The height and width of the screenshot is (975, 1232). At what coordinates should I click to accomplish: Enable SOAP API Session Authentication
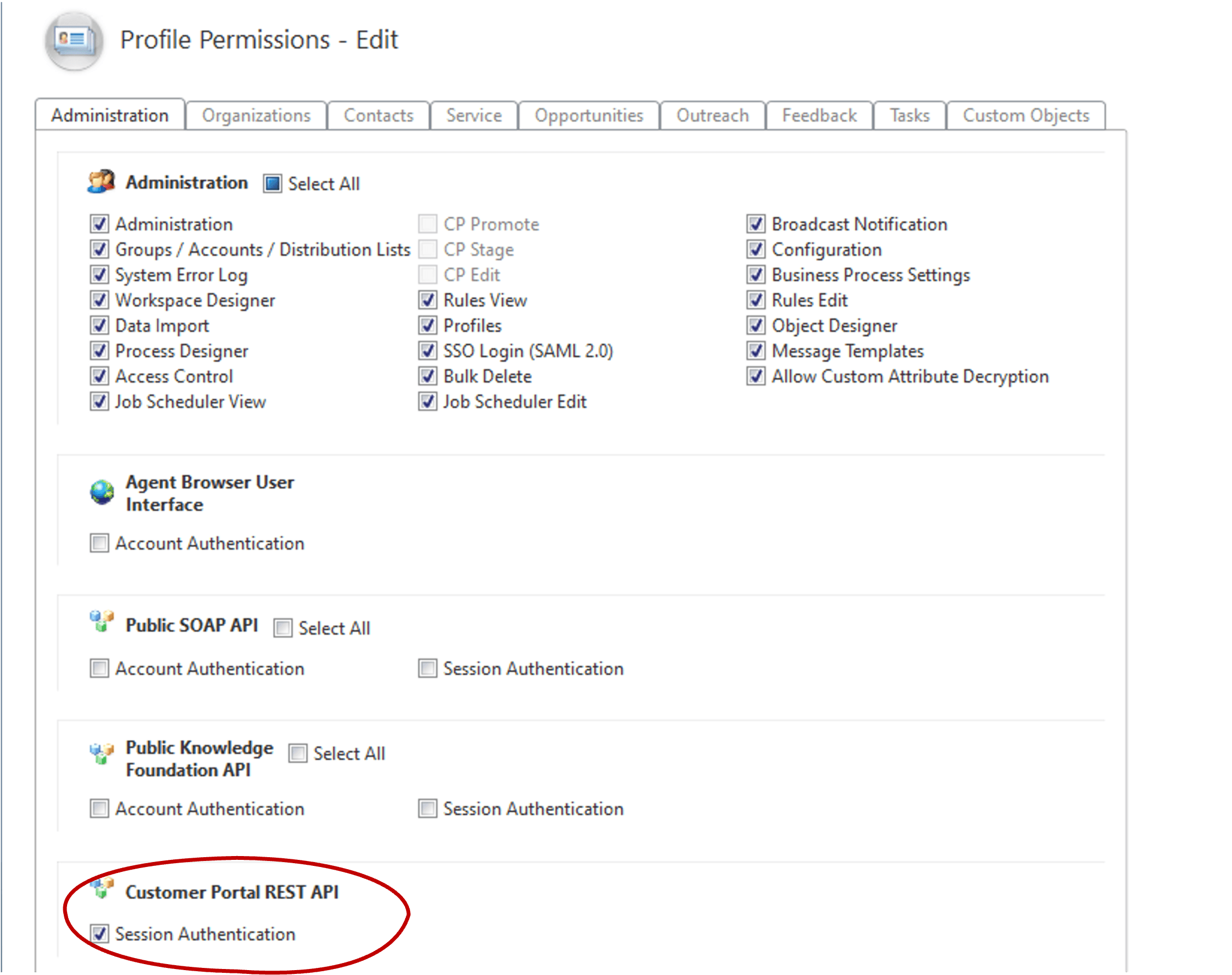click(x=428, y=668)
